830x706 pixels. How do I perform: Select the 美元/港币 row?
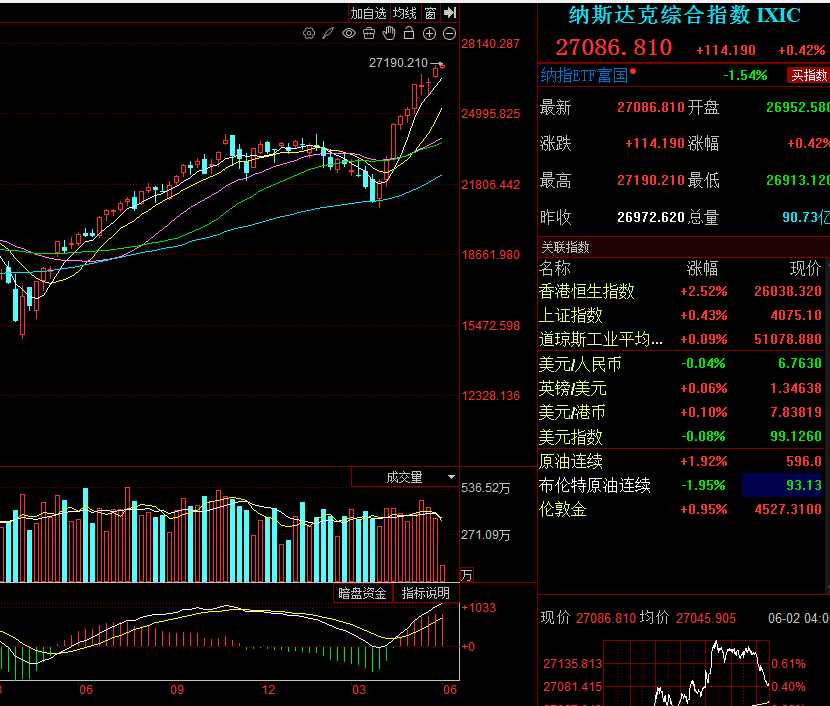pyautogui.click(x=681, y=412)
